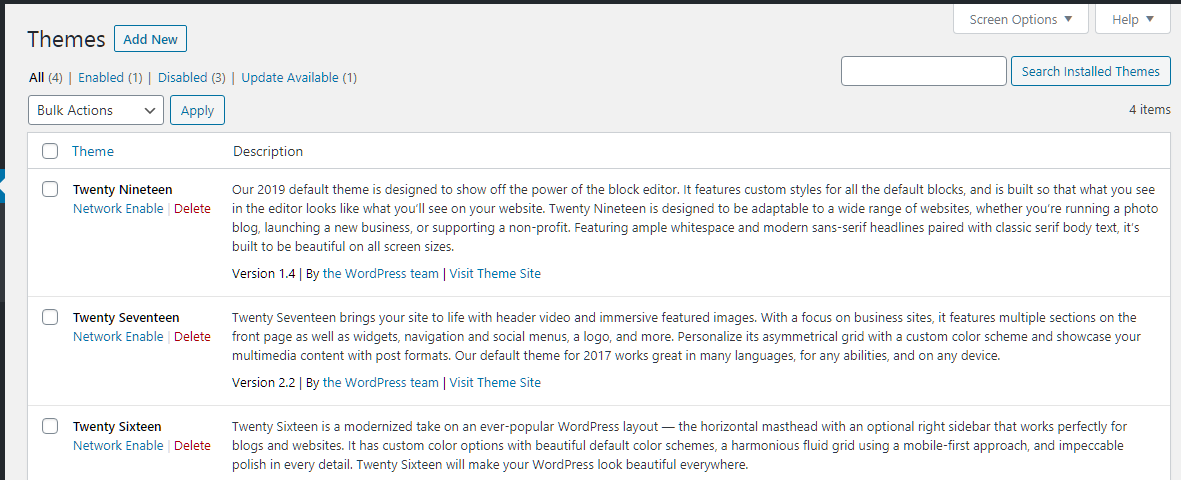The width and height of the screenshot is (1181, 480).
Task: Network Enable the Twenty Nineteen theme
Action: point(117,209)
